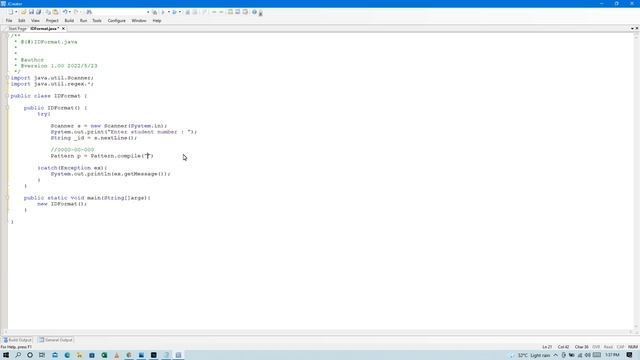Click the Open file folder icon
This screenshot has width=640, height=360.
(x=24, y=12)
